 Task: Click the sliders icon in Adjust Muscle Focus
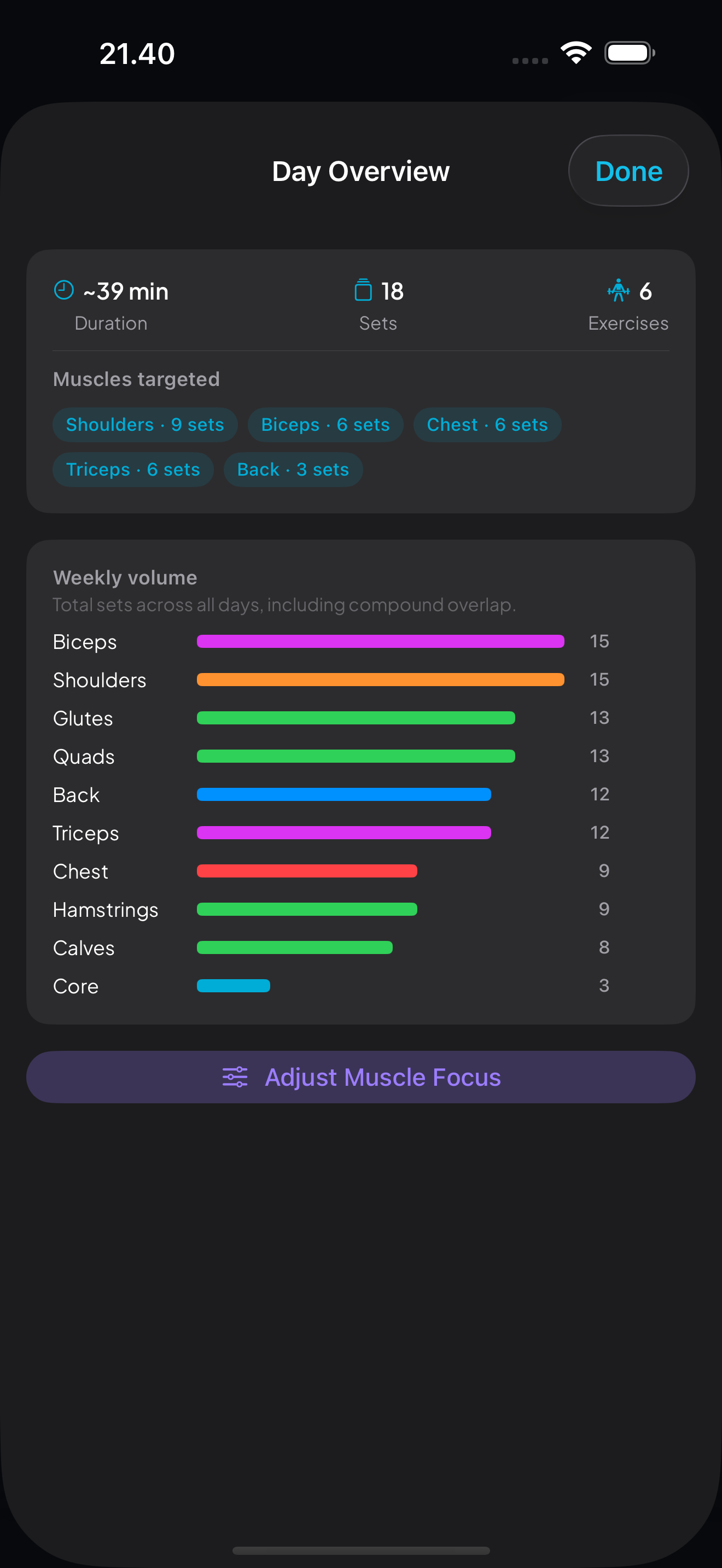tap(236, 1076)
